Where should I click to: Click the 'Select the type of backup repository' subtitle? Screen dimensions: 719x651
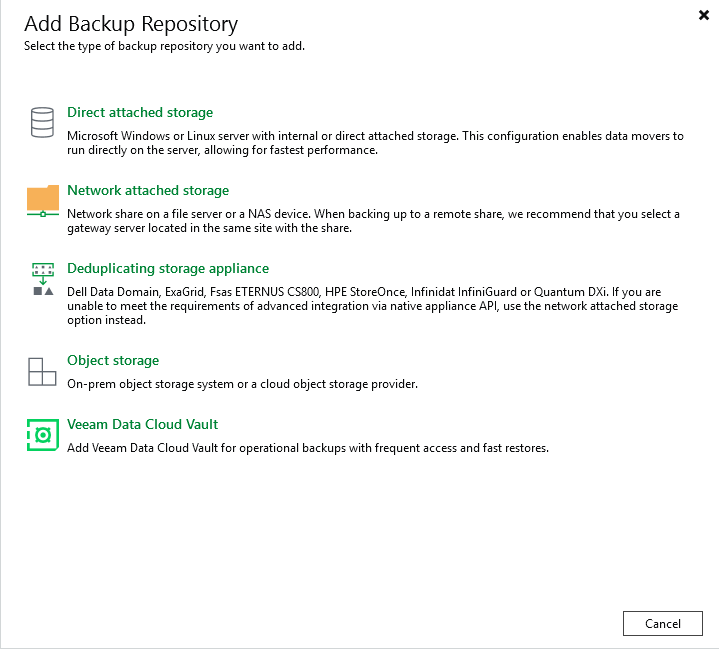[164, 46]
